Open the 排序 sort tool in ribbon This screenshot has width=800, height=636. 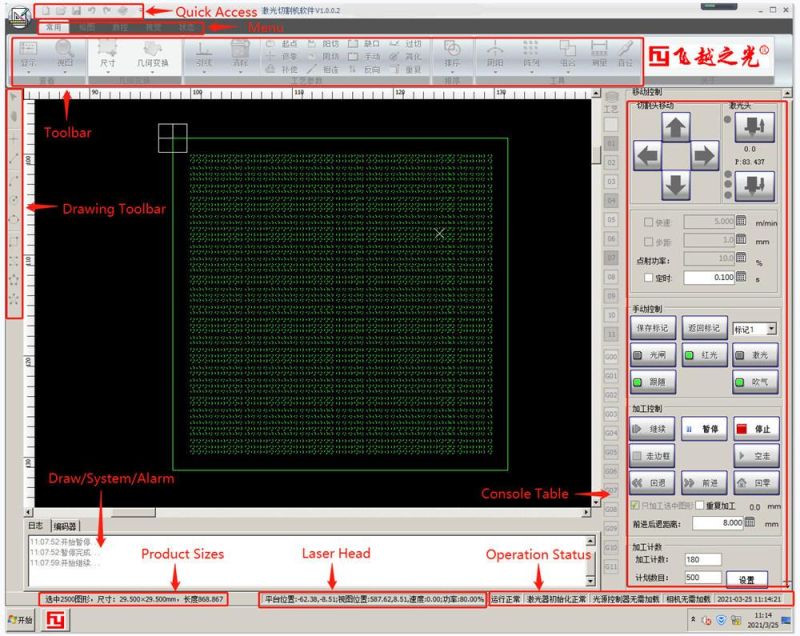[x=452, y=54]
